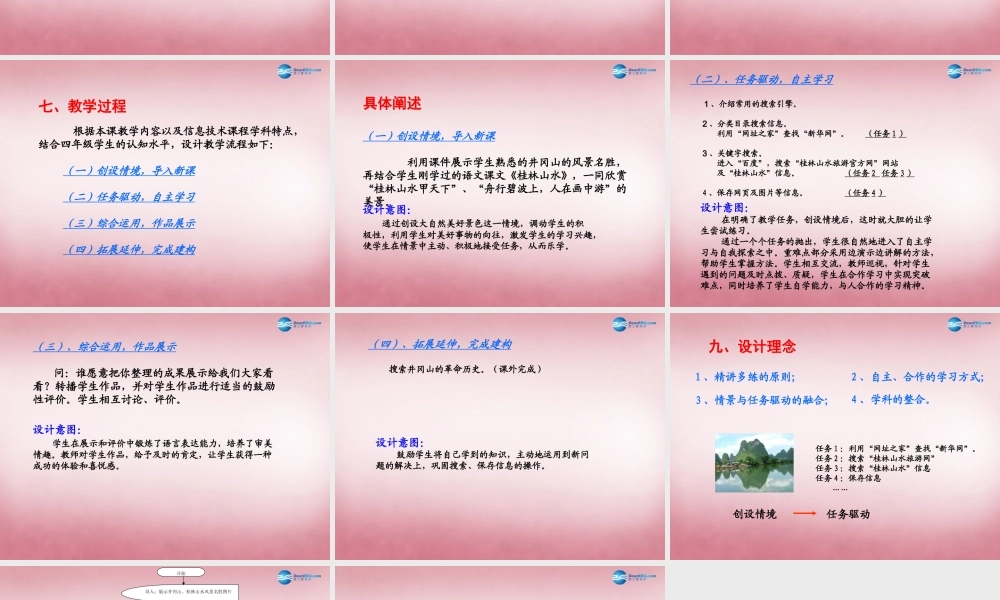Click "设计意图:" label on 综合运用 slide
This screenshot has height=600, width=1000.
point(57,430)
